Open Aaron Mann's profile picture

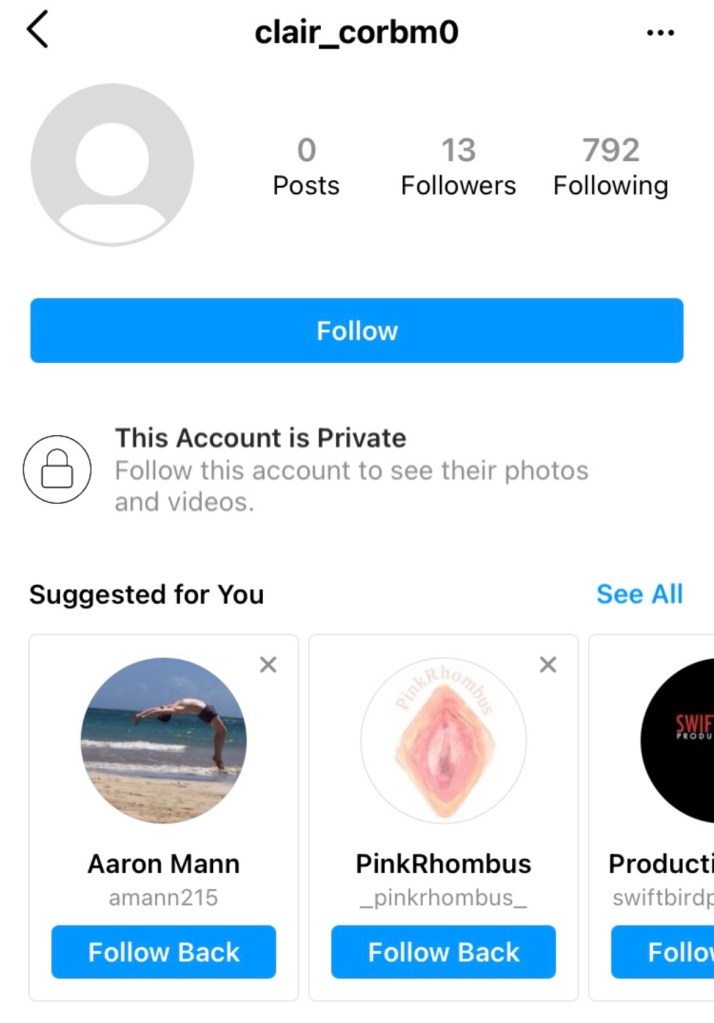pos(163,740)
